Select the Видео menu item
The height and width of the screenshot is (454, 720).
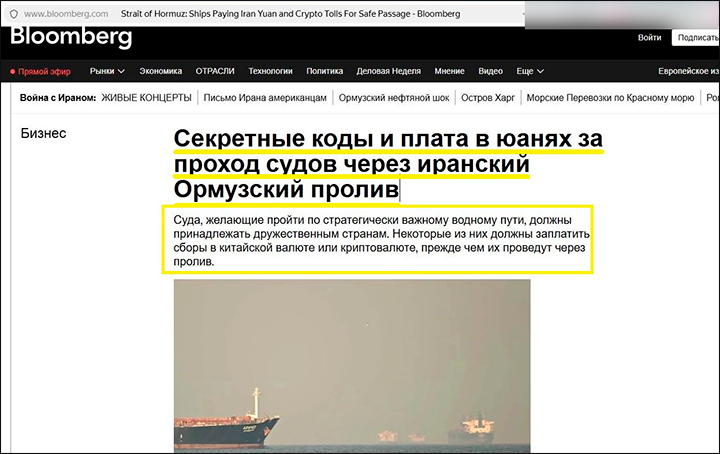pos(490,72)
